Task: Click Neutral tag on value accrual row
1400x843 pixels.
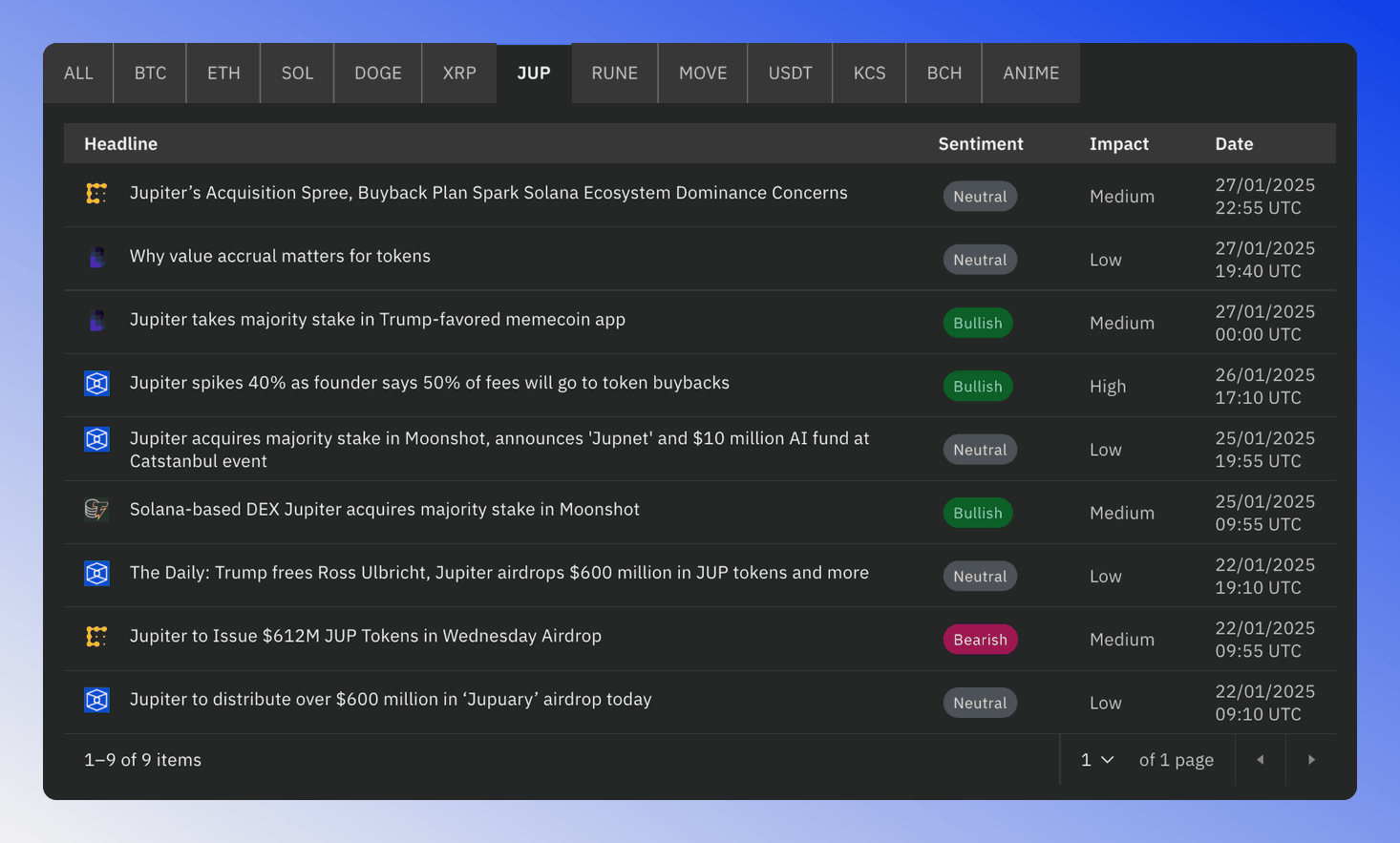Action: [980, 260]
